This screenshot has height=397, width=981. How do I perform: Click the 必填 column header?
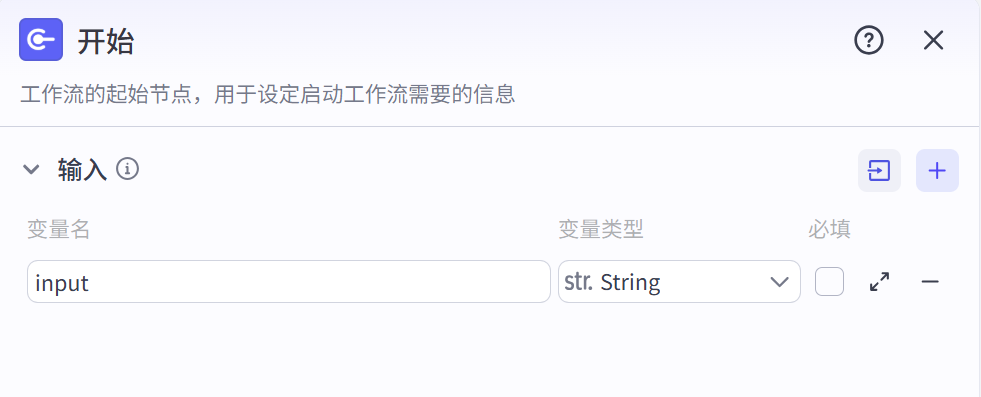[x=829, y=230]
